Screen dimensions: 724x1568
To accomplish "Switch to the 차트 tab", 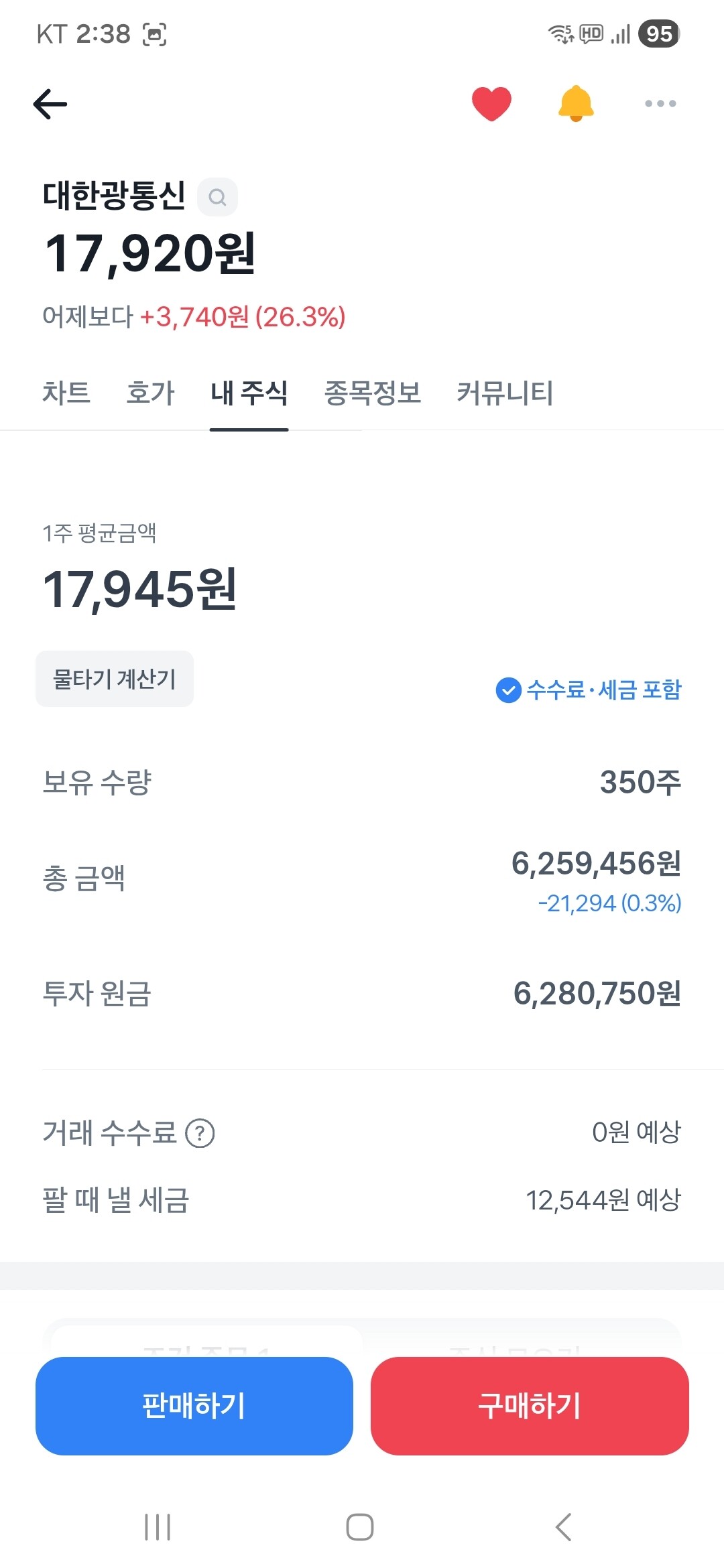I will tap(66, 393).
